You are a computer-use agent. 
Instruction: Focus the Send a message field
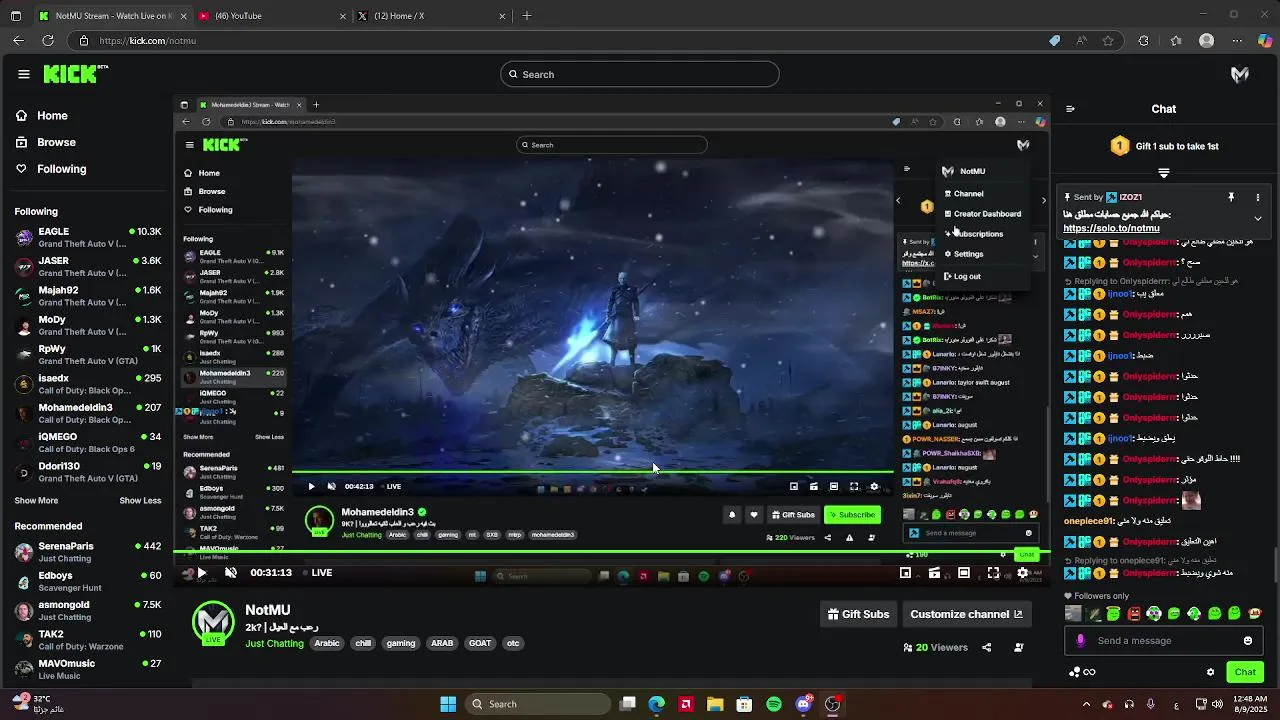pyautogui.click(x=1165, y=641)
